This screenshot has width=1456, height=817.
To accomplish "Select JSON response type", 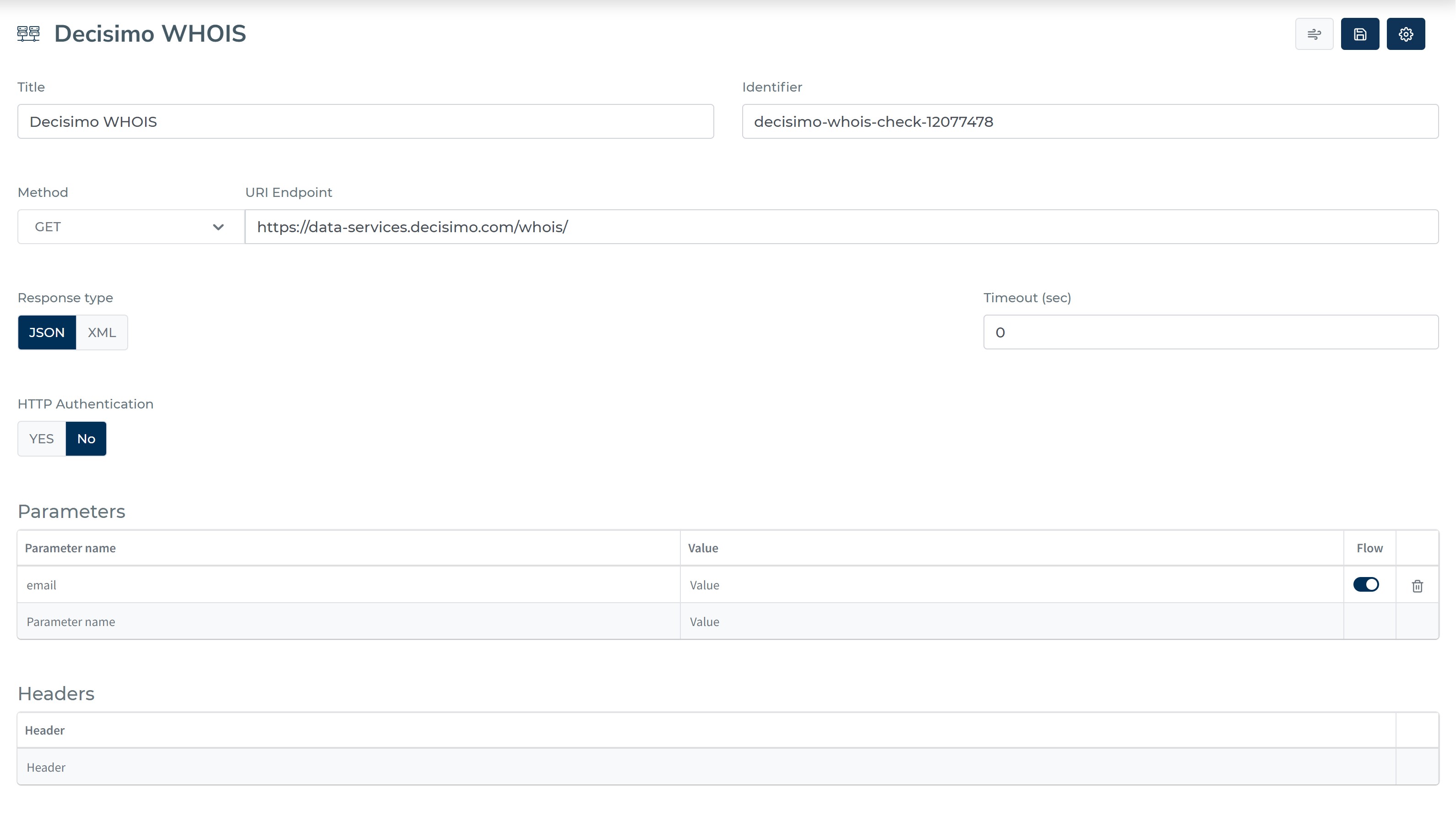I will (47, 332).
